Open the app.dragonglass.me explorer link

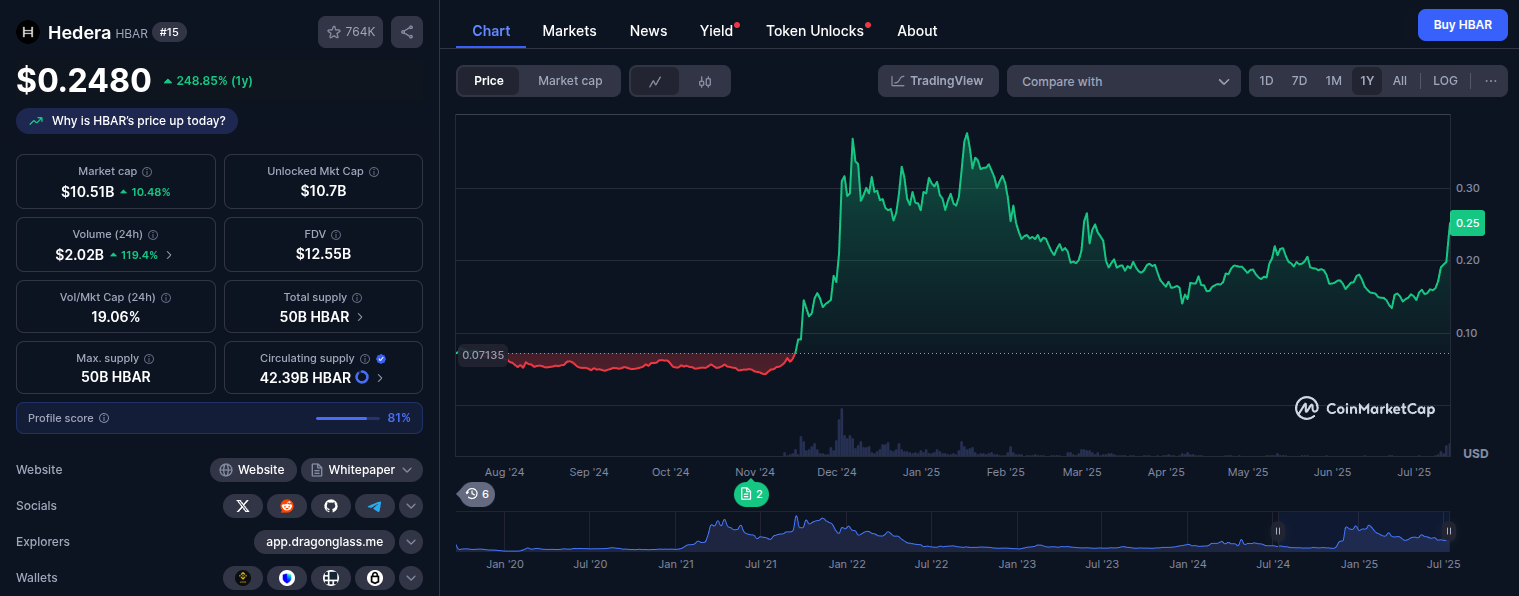pyautogui.click(x=324, y=542)
